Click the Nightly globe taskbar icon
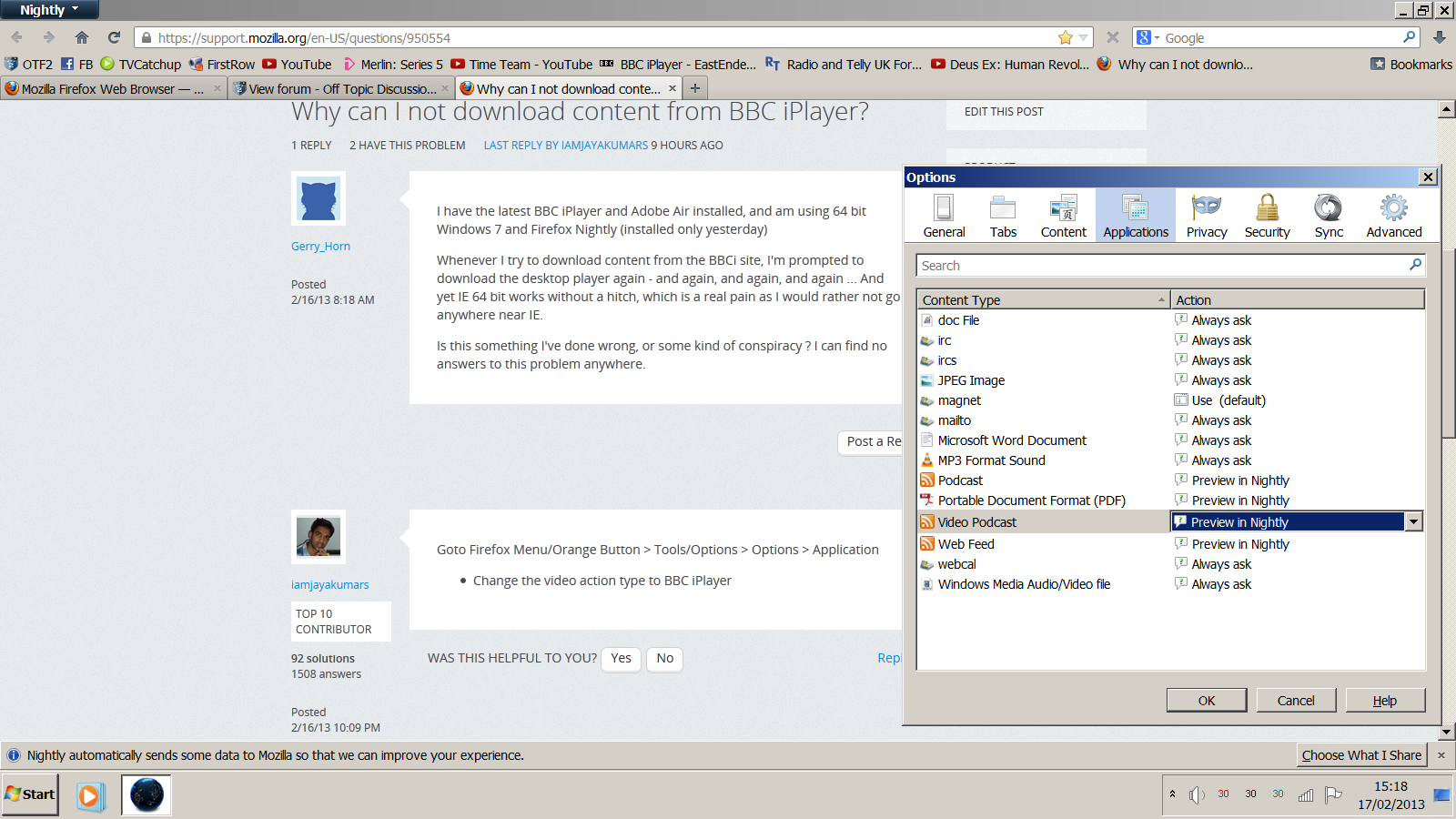The width and height of the screenshot is (1456, 819). pos(147,795)
